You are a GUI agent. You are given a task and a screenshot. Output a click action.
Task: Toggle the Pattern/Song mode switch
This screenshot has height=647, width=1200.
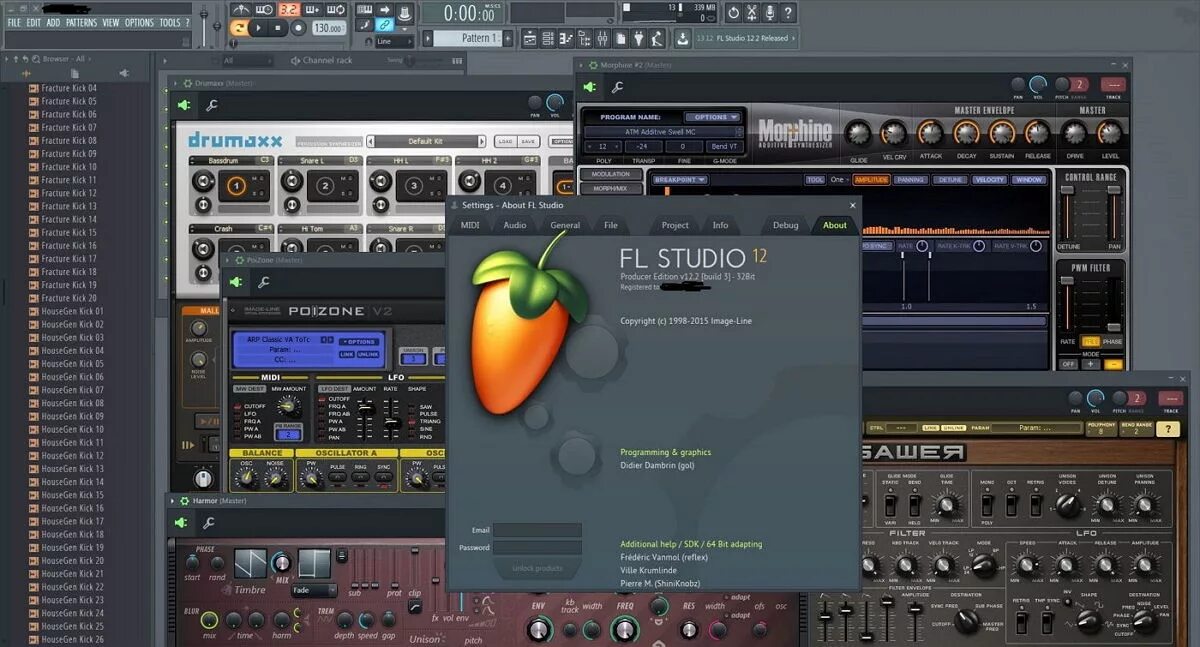click(x=238, y=28)
